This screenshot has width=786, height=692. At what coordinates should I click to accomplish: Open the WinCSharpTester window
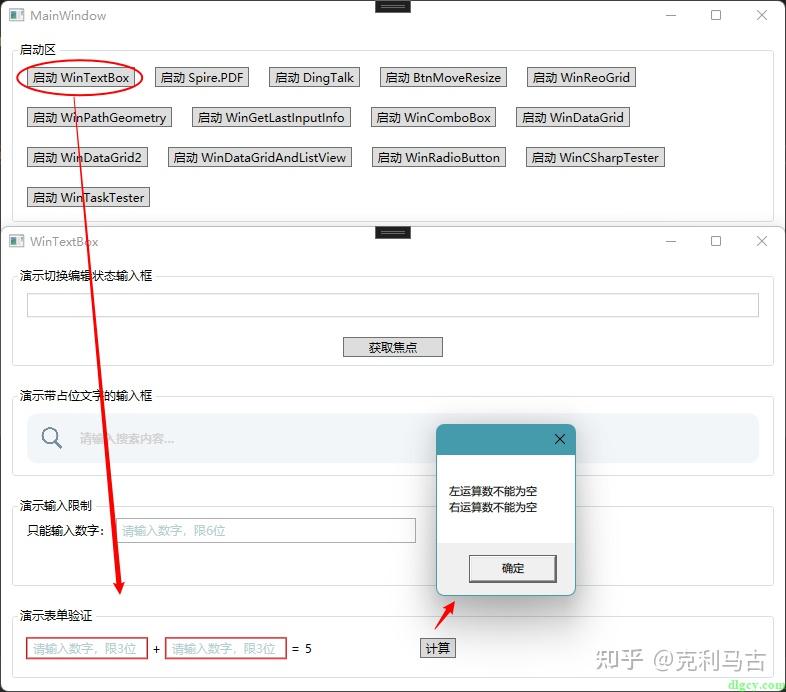click(595, 157)
